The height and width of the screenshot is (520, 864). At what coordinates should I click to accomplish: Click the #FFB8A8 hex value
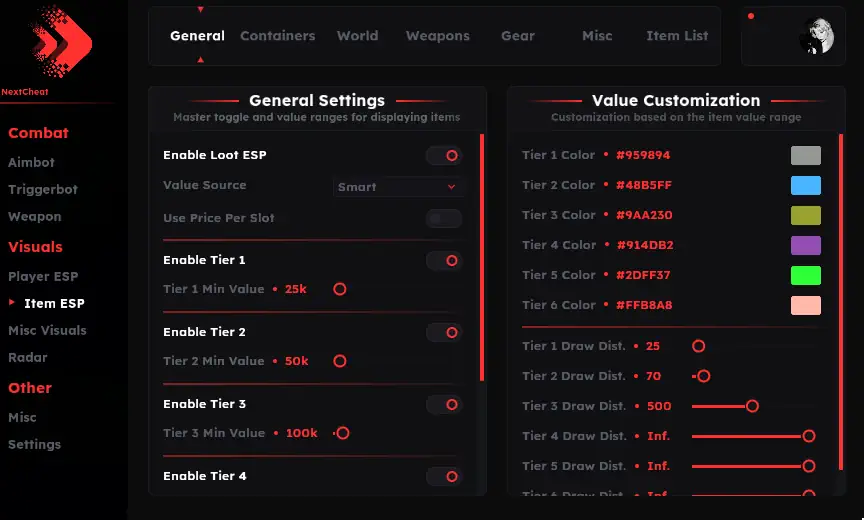point(644,305)
